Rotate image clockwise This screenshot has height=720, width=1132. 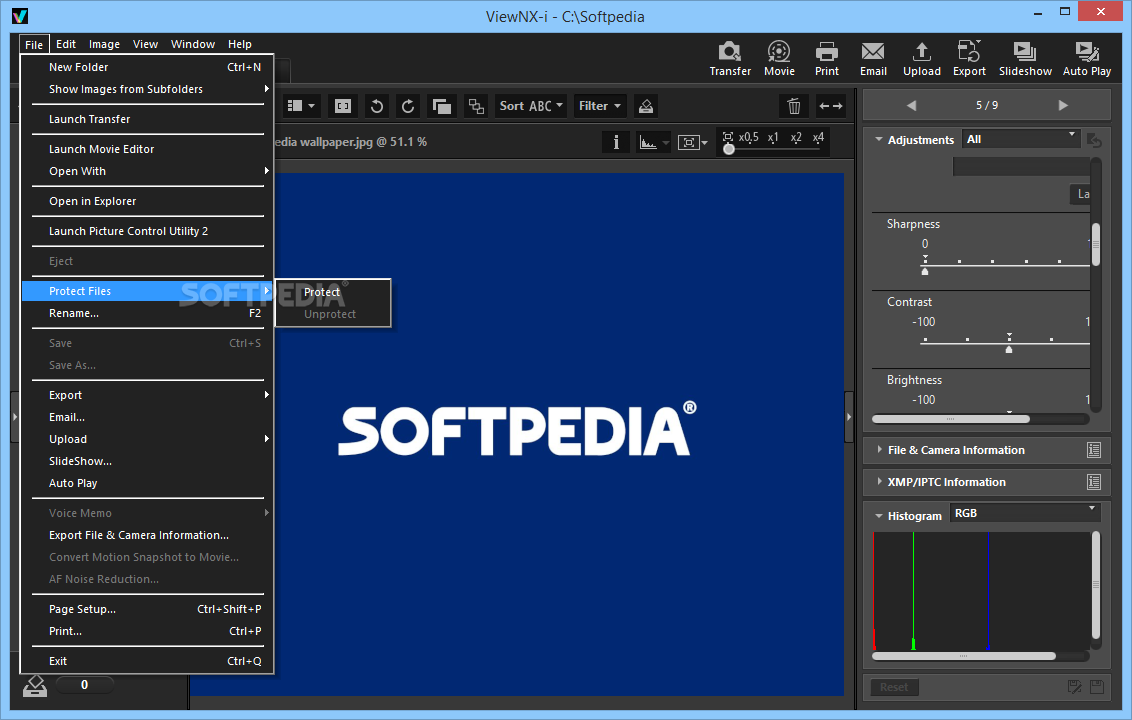pos(408,106)
